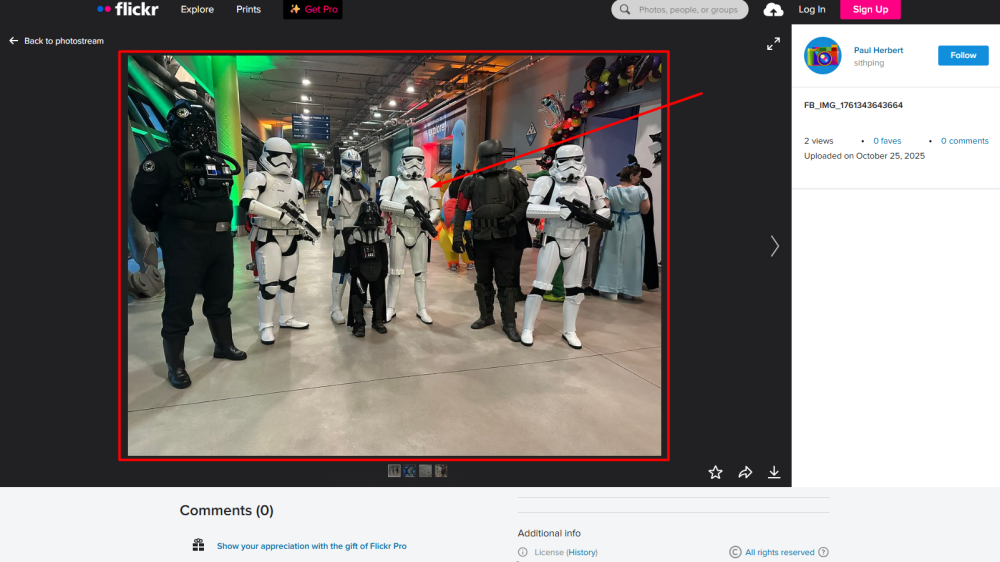Download the photo with download icon
The width and height of the screenshot is (1000, 562).
pos(774,472)
